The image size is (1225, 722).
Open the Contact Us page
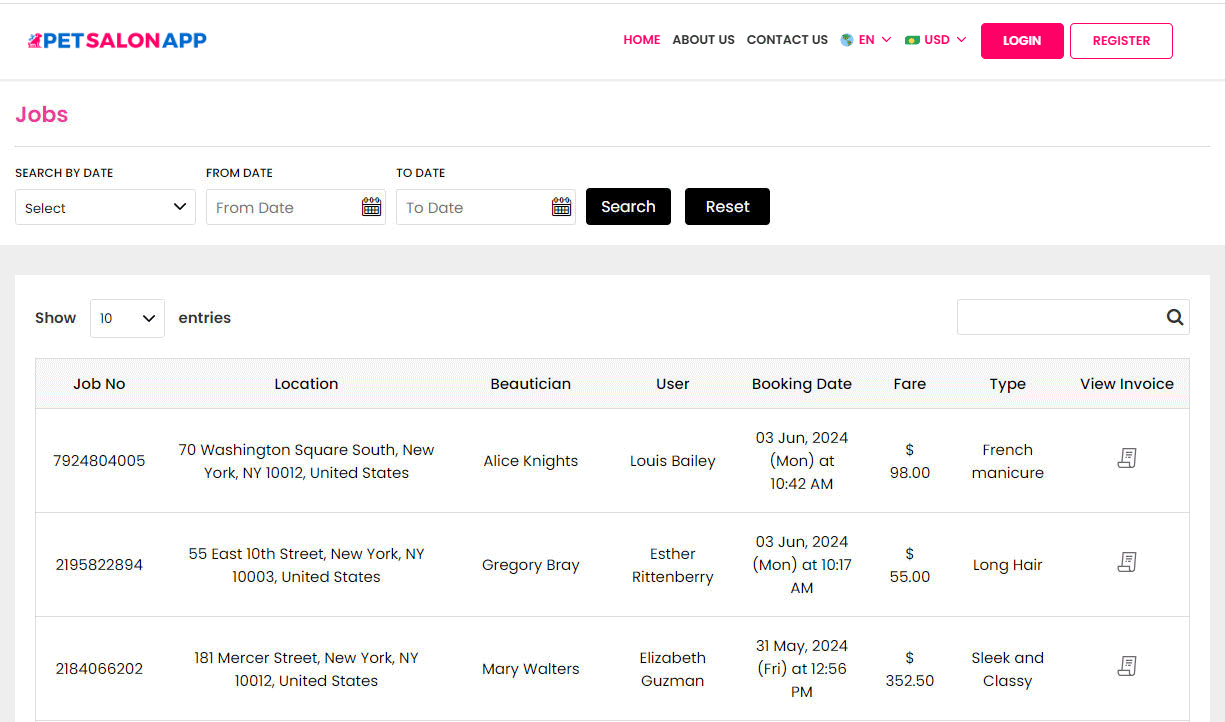787,40
